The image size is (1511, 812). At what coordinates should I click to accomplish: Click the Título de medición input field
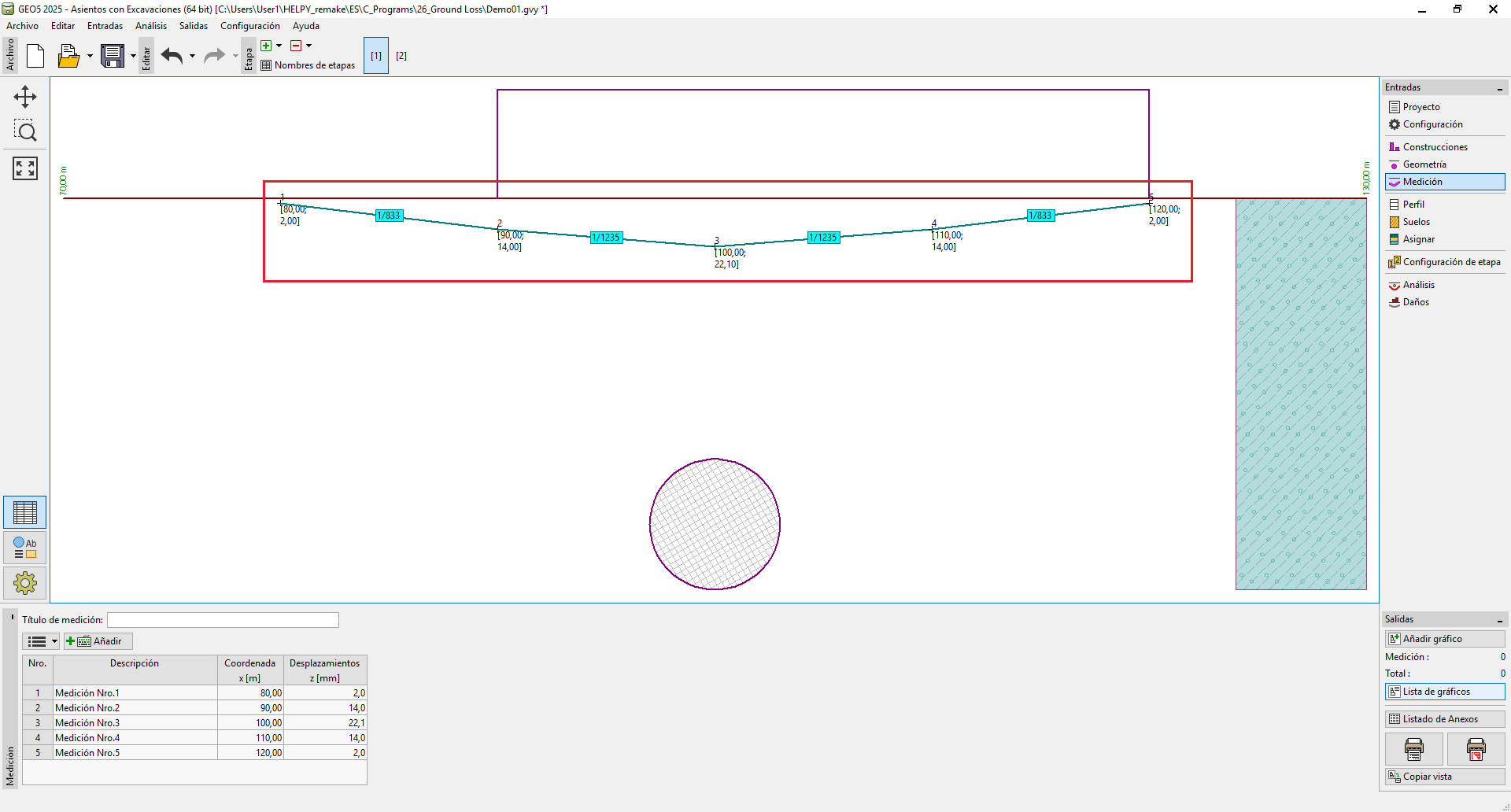(223, 620)
